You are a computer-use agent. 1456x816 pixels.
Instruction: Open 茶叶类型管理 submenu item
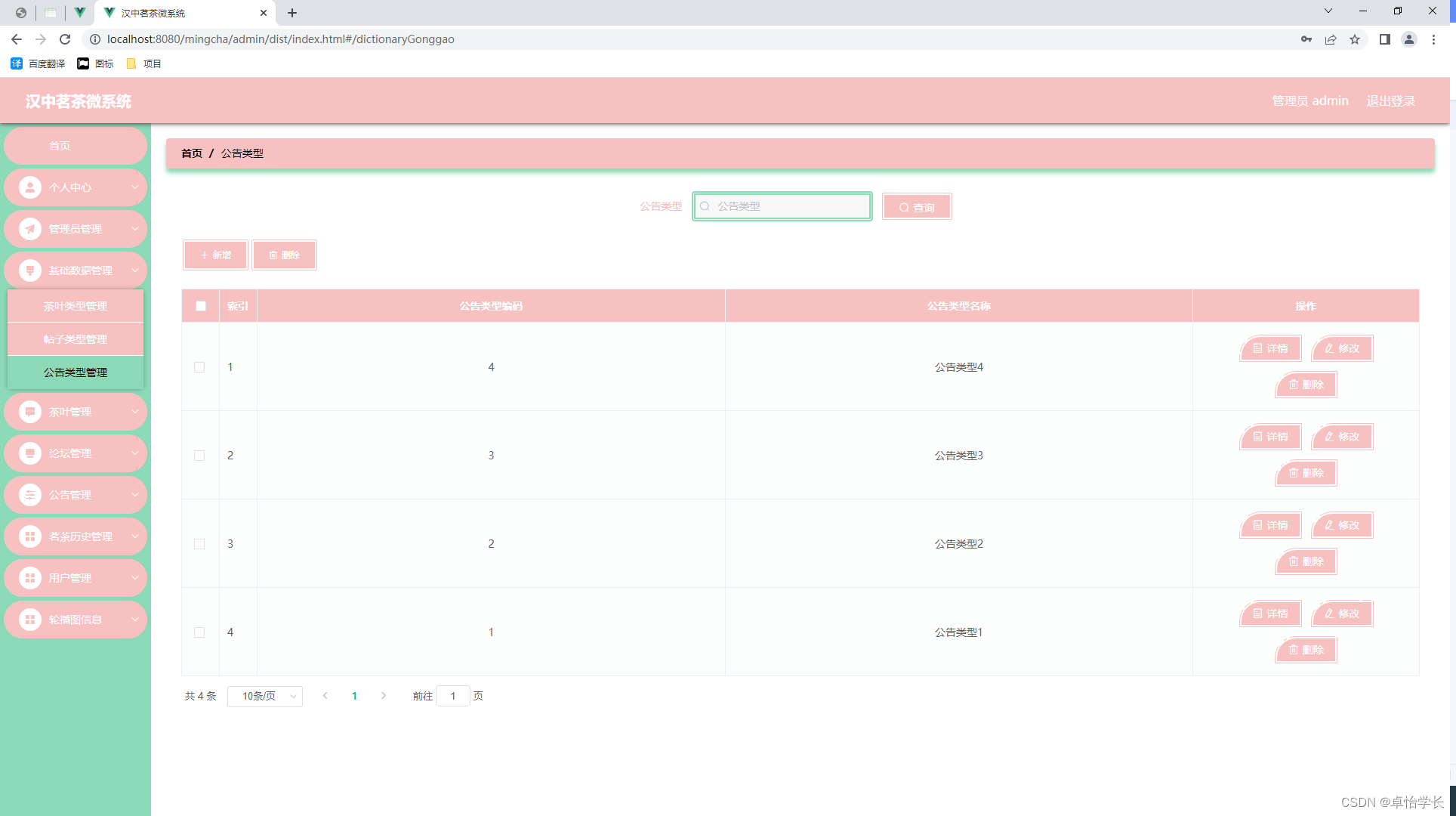pos(76,306)
